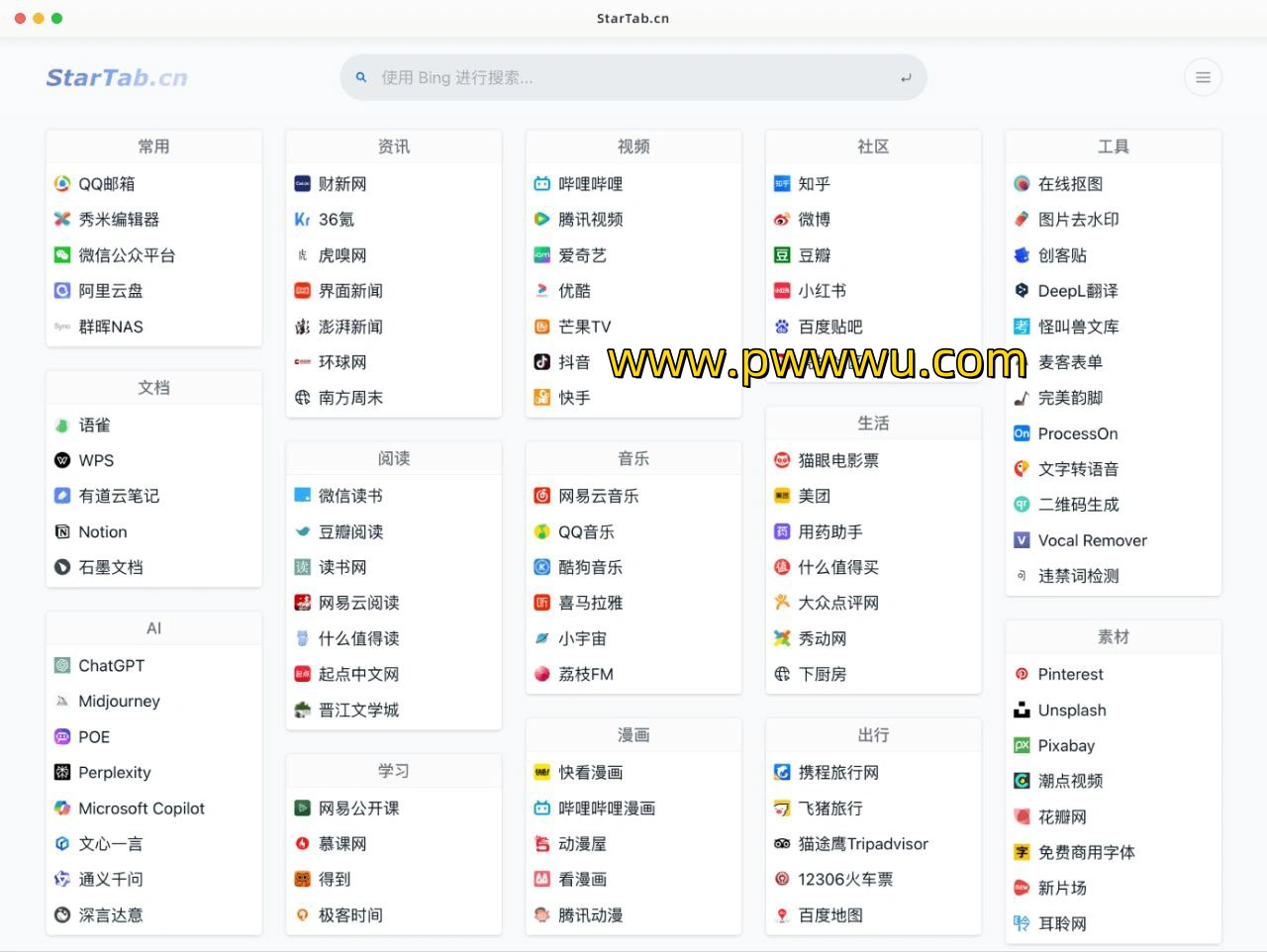Click the magnifier icon in search bar
1267x952 pixels.
(x=361, y=77)
